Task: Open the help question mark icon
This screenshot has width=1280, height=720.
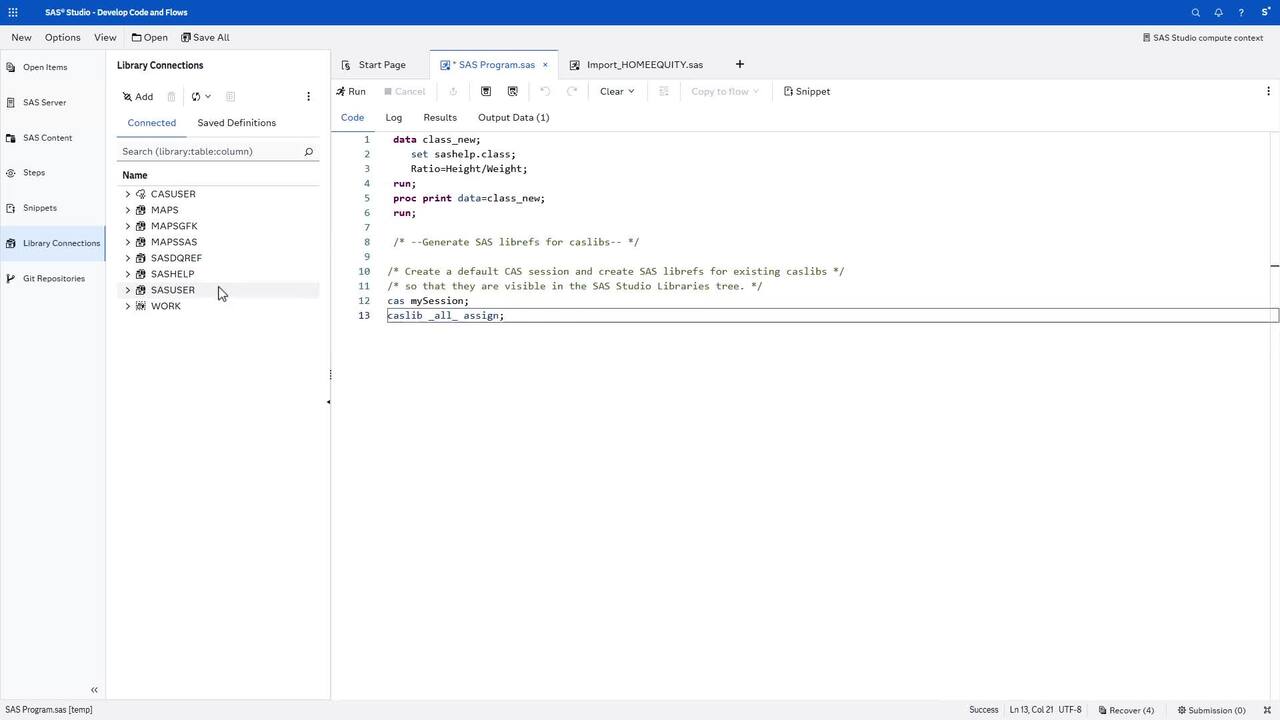Action: click(x=1241, y=12)
